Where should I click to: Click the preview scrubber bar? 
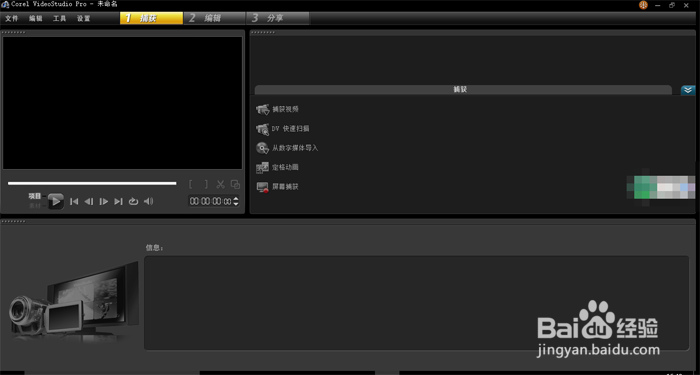click(92, 183)
